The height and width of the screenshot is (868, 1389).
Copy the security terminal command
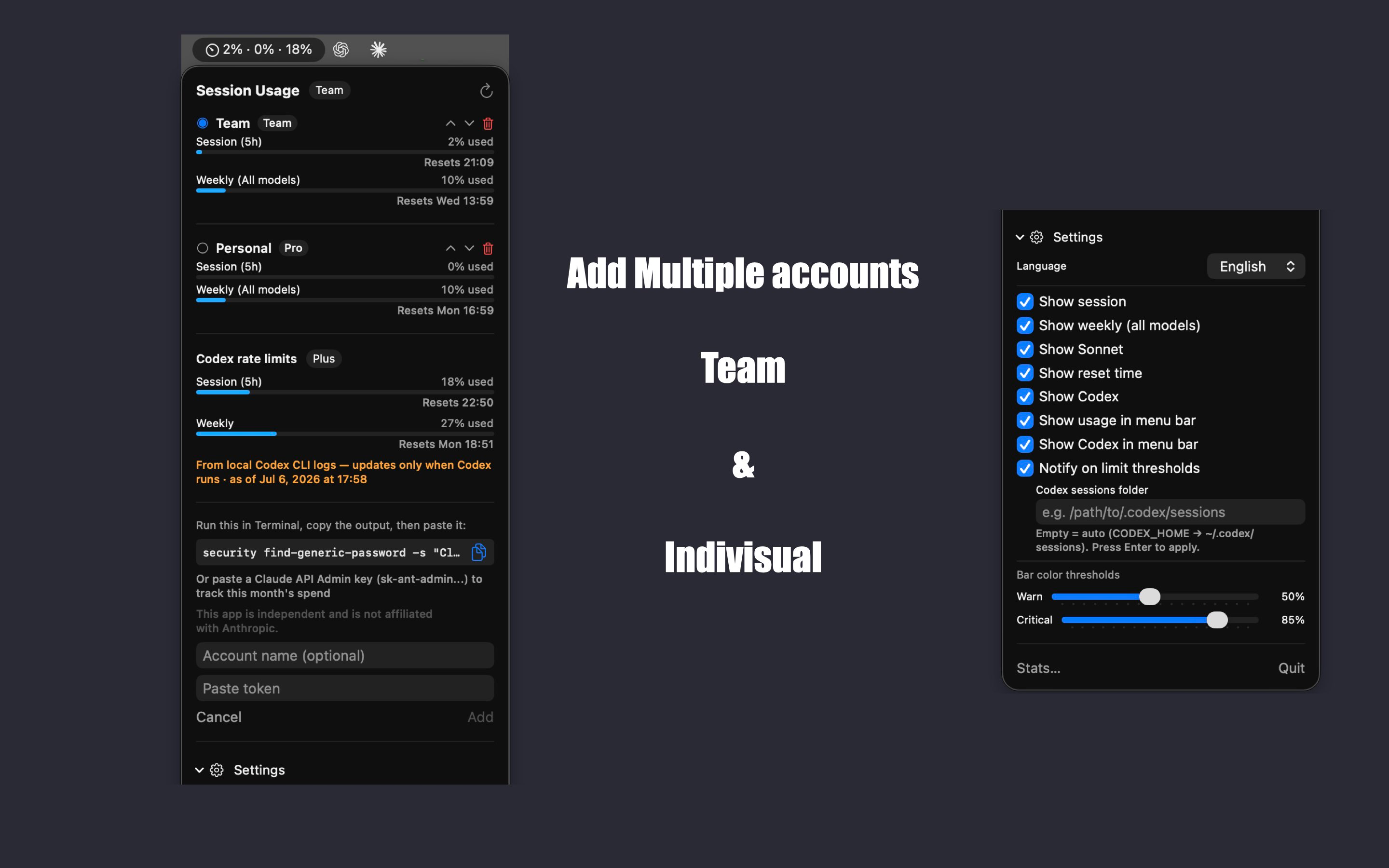[479, 552]
